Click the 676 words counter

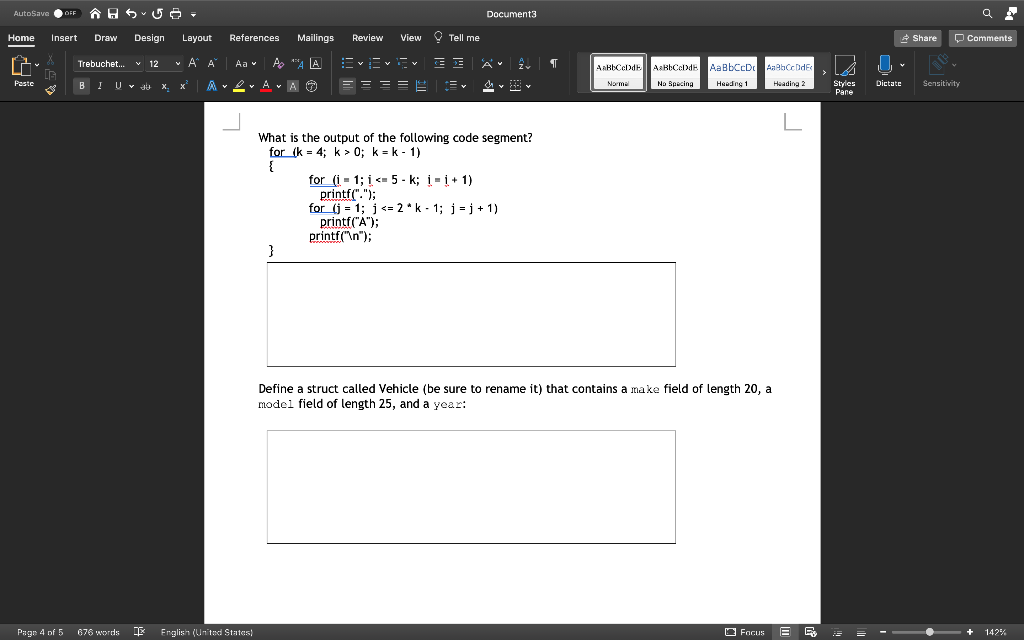pyautogui.click(x=98, y=632)
